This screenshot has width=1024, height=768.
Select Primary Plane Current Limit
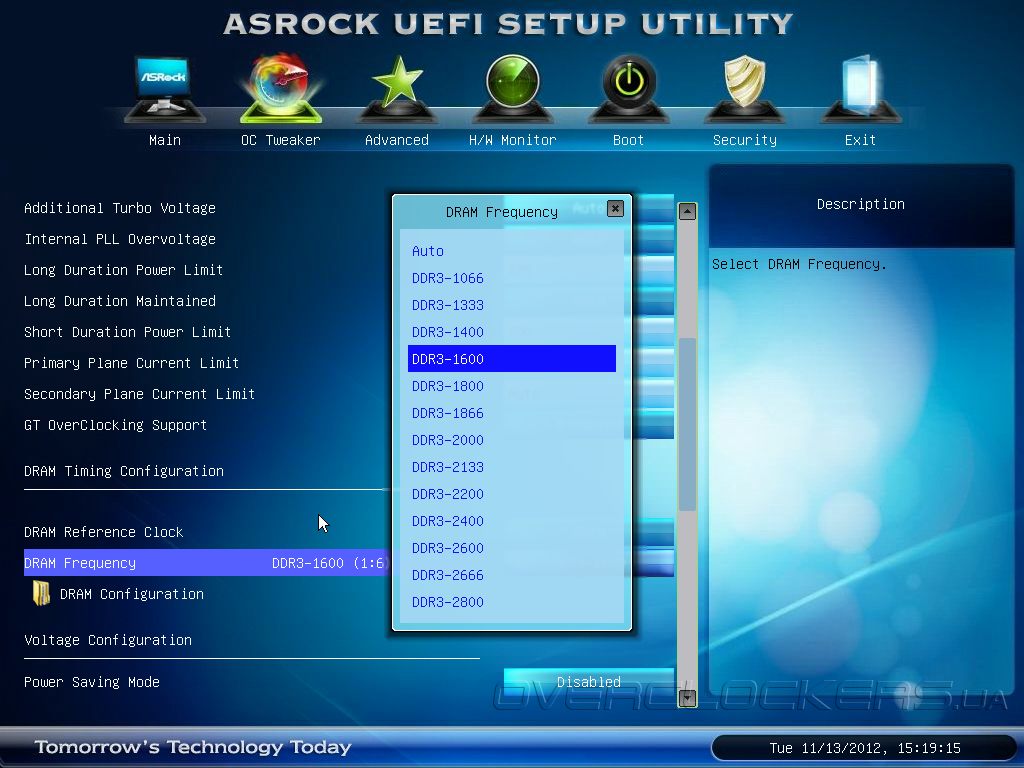pyautogui.click(x=131, y=363)
